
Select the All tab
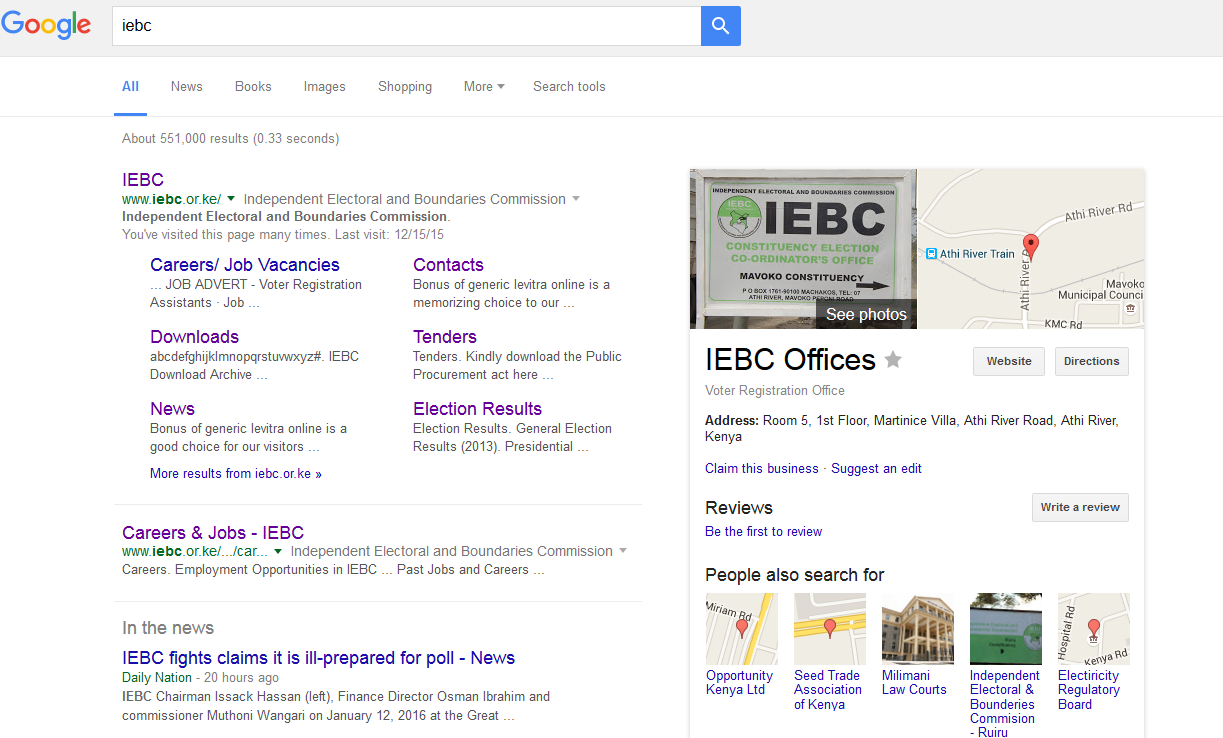point(130,87)
